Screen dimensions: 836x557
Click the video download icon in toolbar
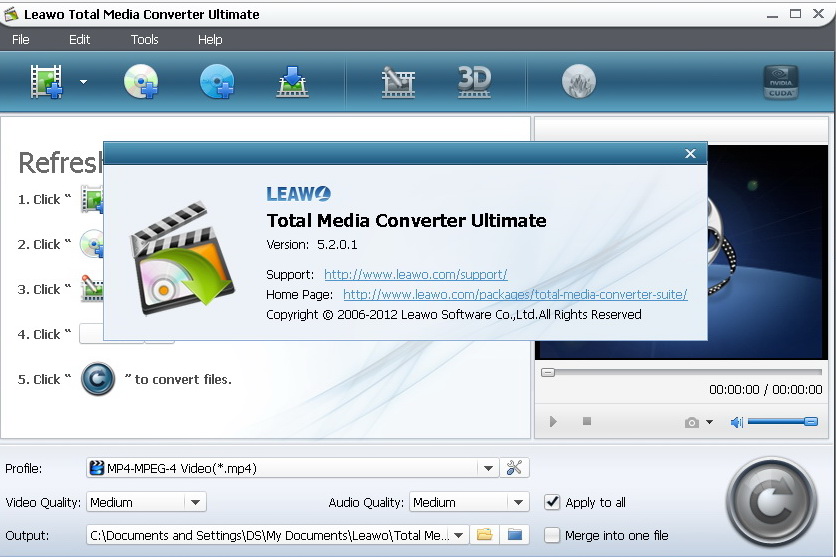[292, 82]
